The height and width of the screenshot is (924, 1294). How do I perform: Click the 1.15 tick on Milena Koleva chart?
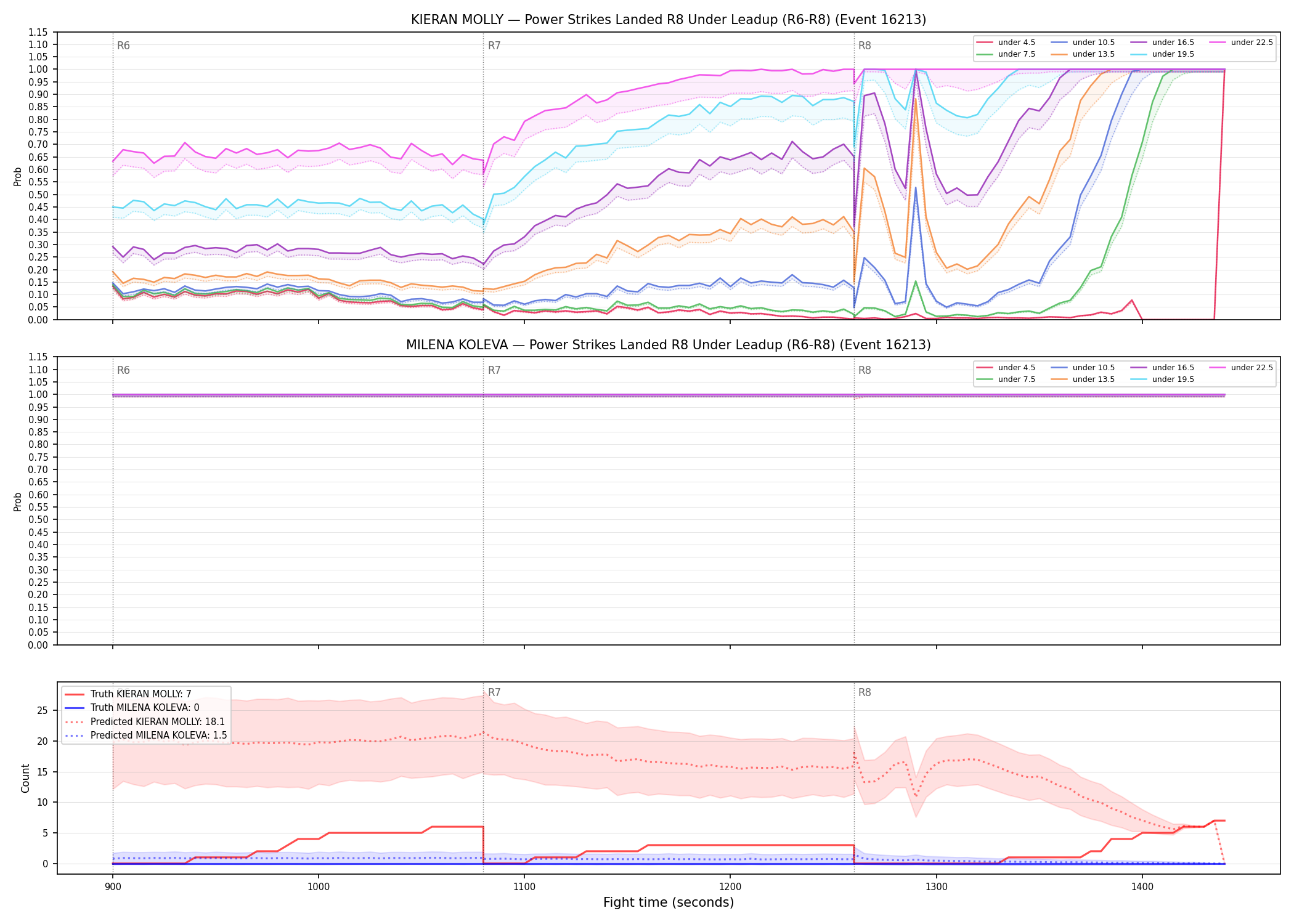coord(39,357)
